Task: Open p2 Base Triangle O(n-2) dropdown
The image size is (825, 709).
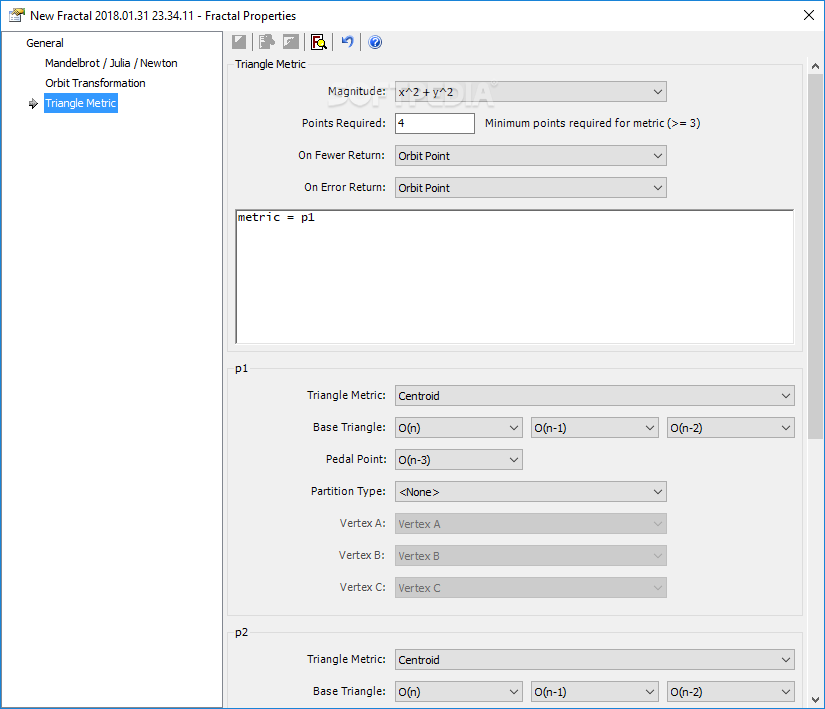Action: 731,692
